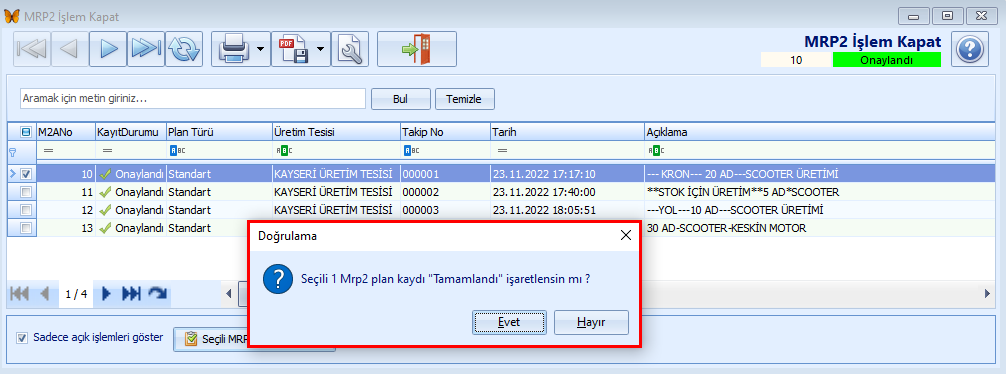
Task: Check the checkbox for record 12
Action: tap(26, 210)
